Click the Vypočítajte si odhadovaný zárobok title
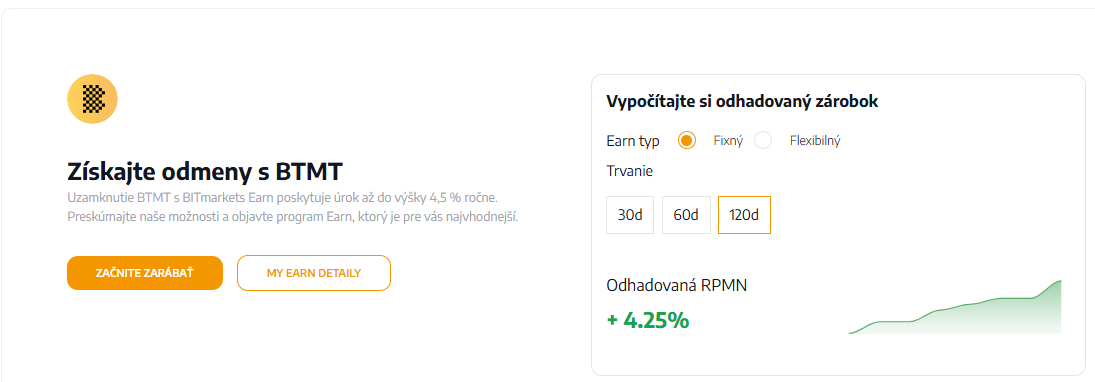 point(742,101)
